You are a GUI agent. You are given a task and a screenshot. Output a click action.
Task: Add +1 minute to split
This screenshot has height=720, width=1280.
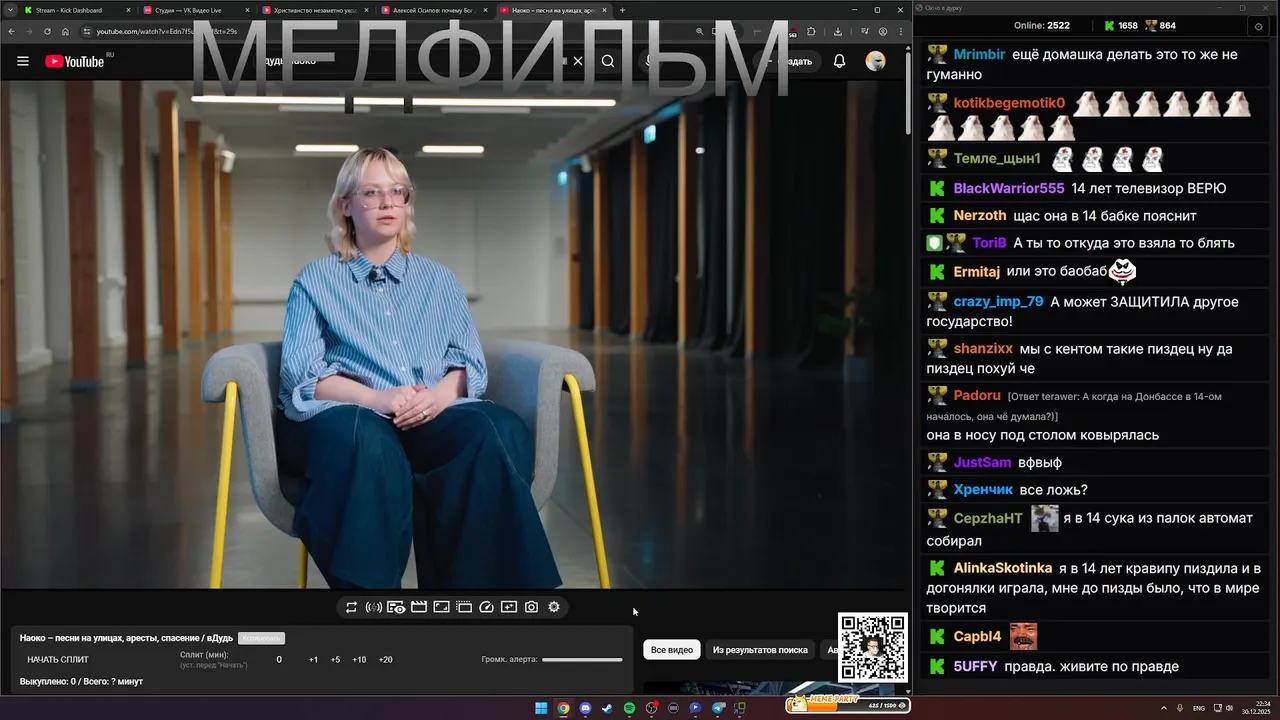(313, 660)
